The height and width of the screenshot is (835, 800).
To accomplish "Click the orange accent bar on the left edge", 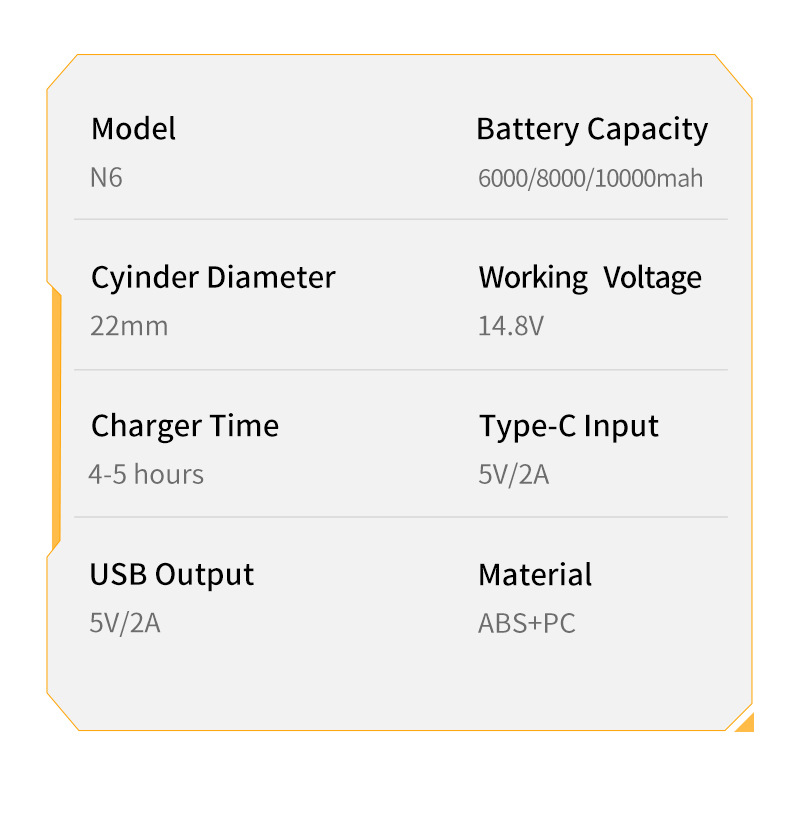I will [55, 420].
